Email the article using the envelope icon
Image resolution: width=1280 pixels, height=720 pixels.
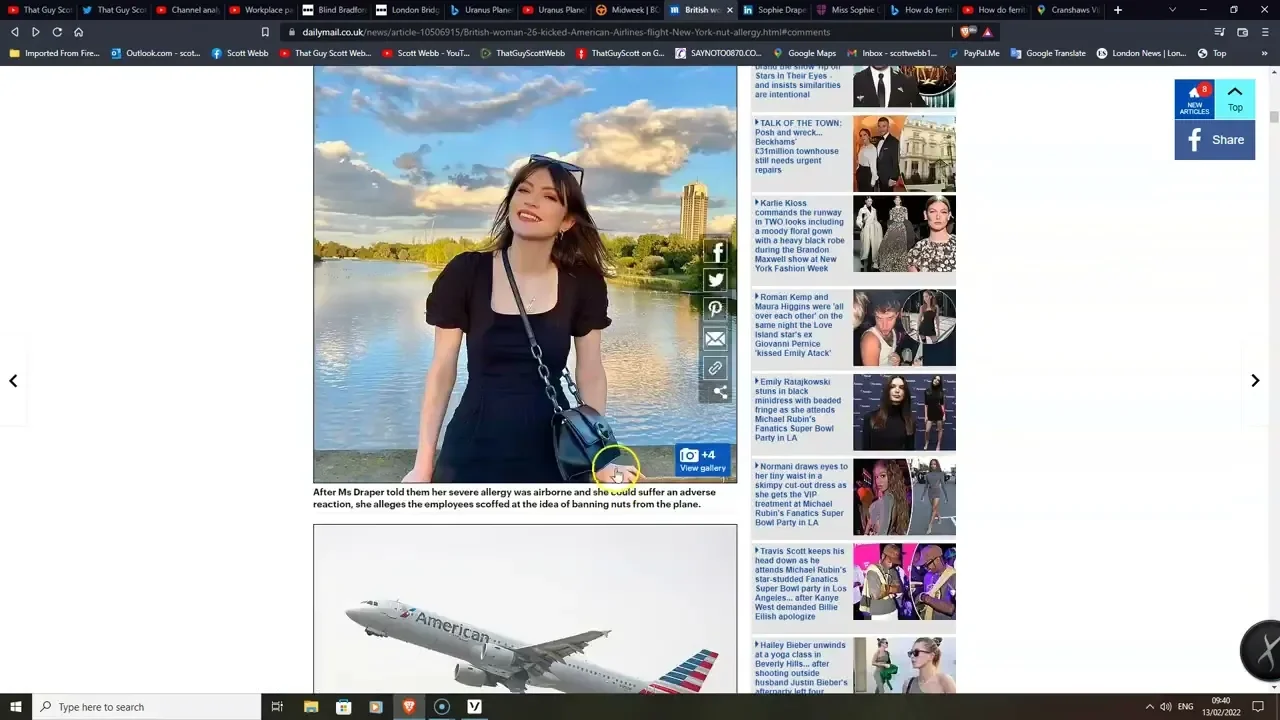pyautogui.click(x=715, y=339)
